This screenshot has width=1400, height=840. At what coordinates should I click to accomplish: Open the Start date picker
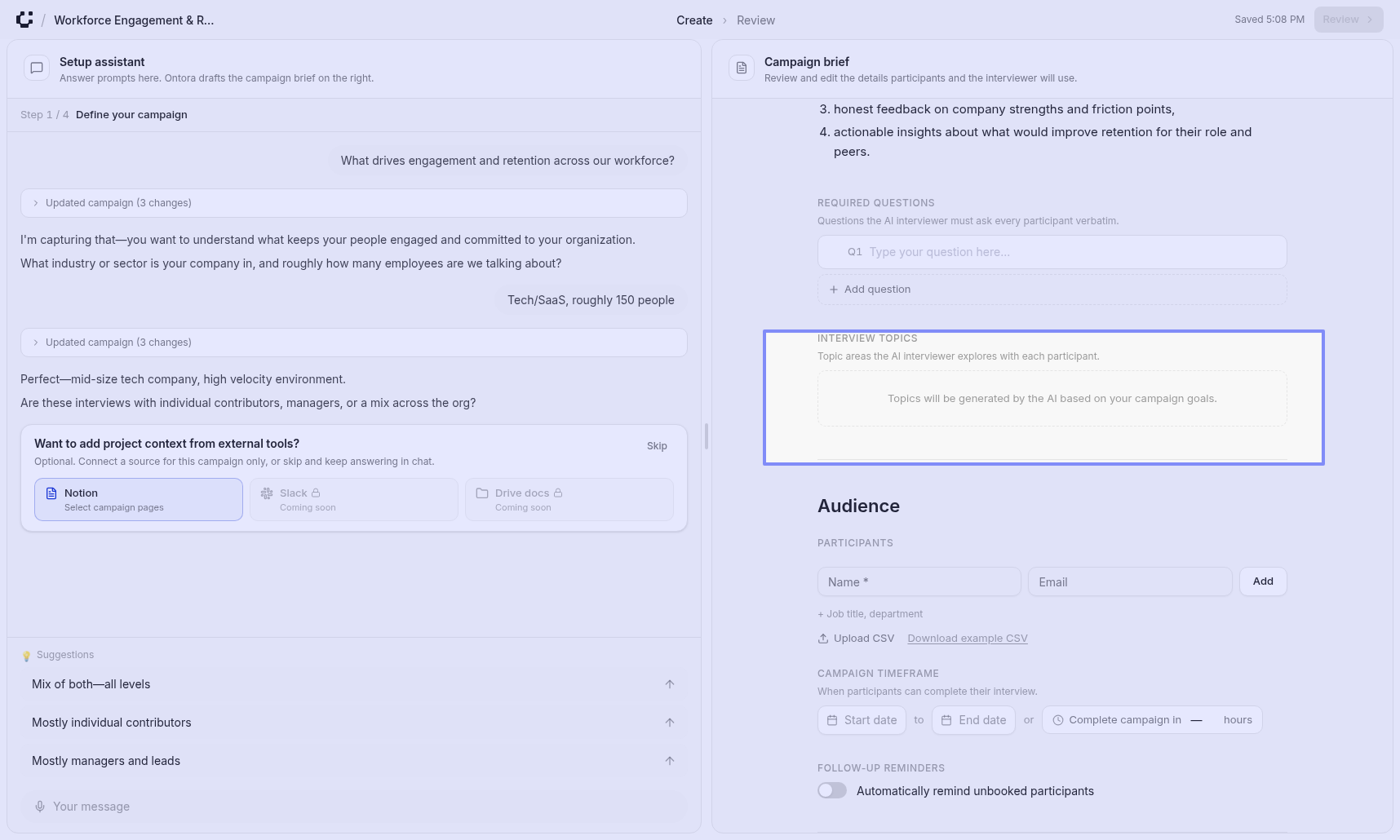point(862,720)
